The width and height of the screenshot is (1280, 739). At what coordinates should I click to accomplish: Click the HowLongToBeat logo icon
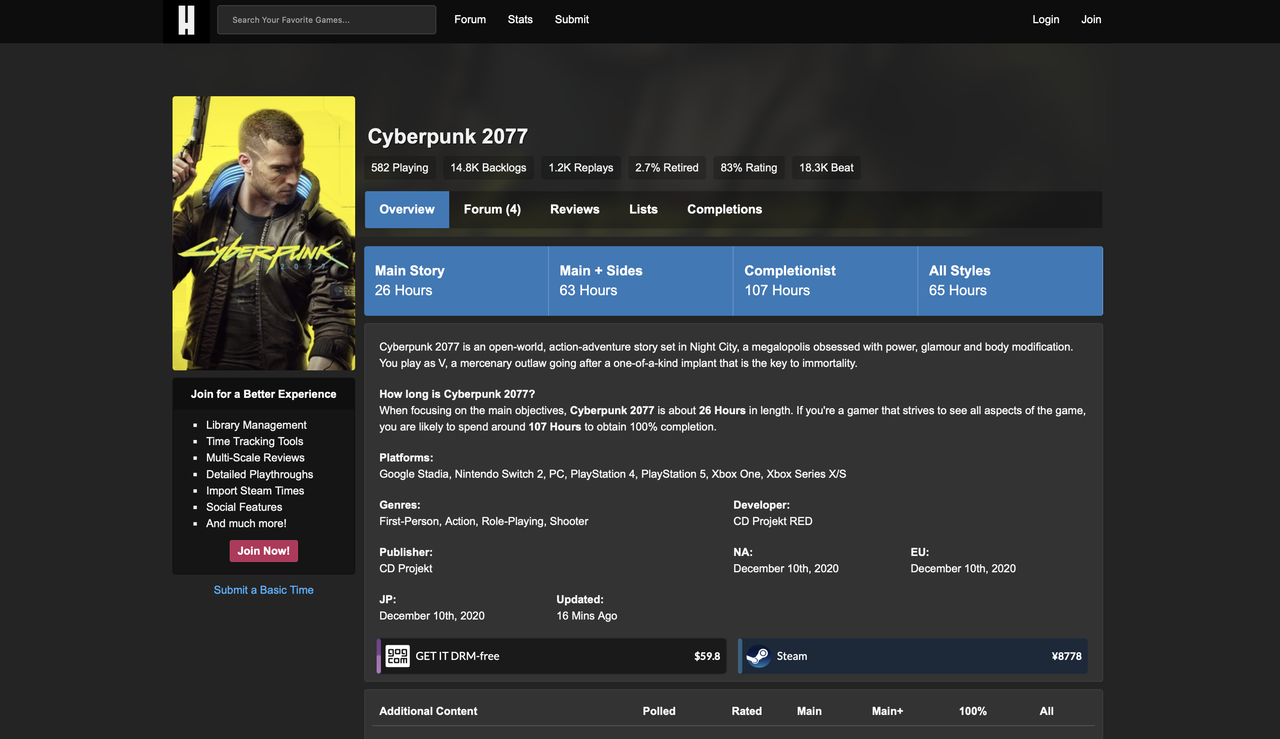[186, 20]
